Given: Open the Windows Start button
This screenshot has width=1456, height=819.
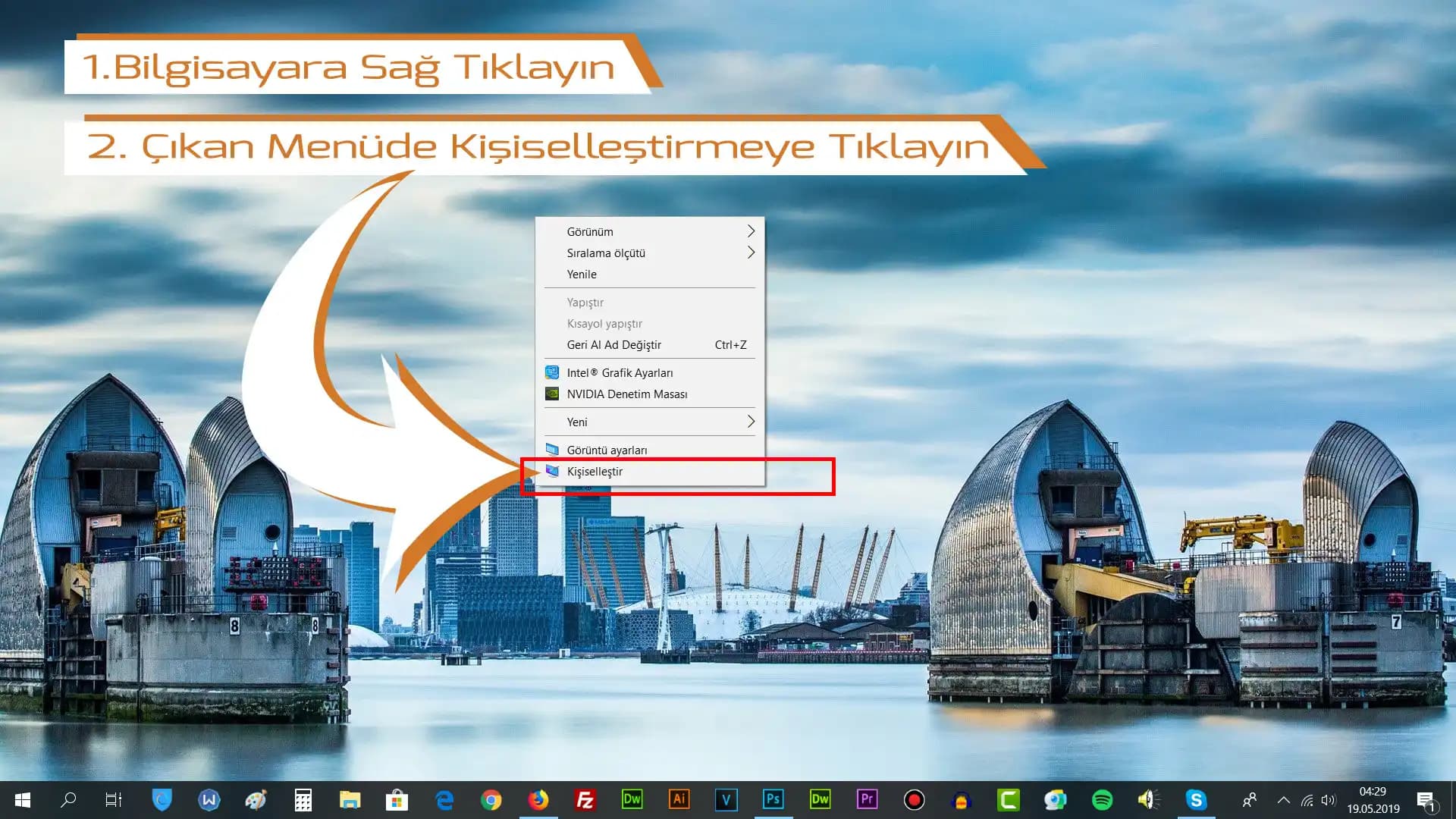Looking at the screenshot, I should tap(23, 800).
